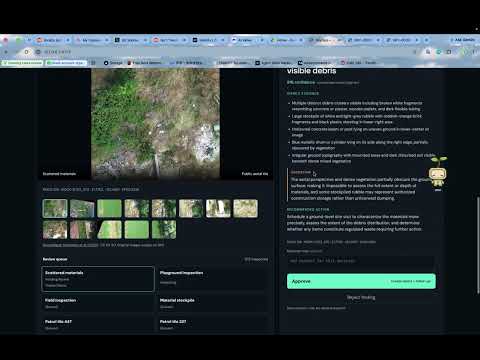Screen dimensions: 480x360
Task: Click the 'visible debris' heading text
Action: click(x=311, y=71)
